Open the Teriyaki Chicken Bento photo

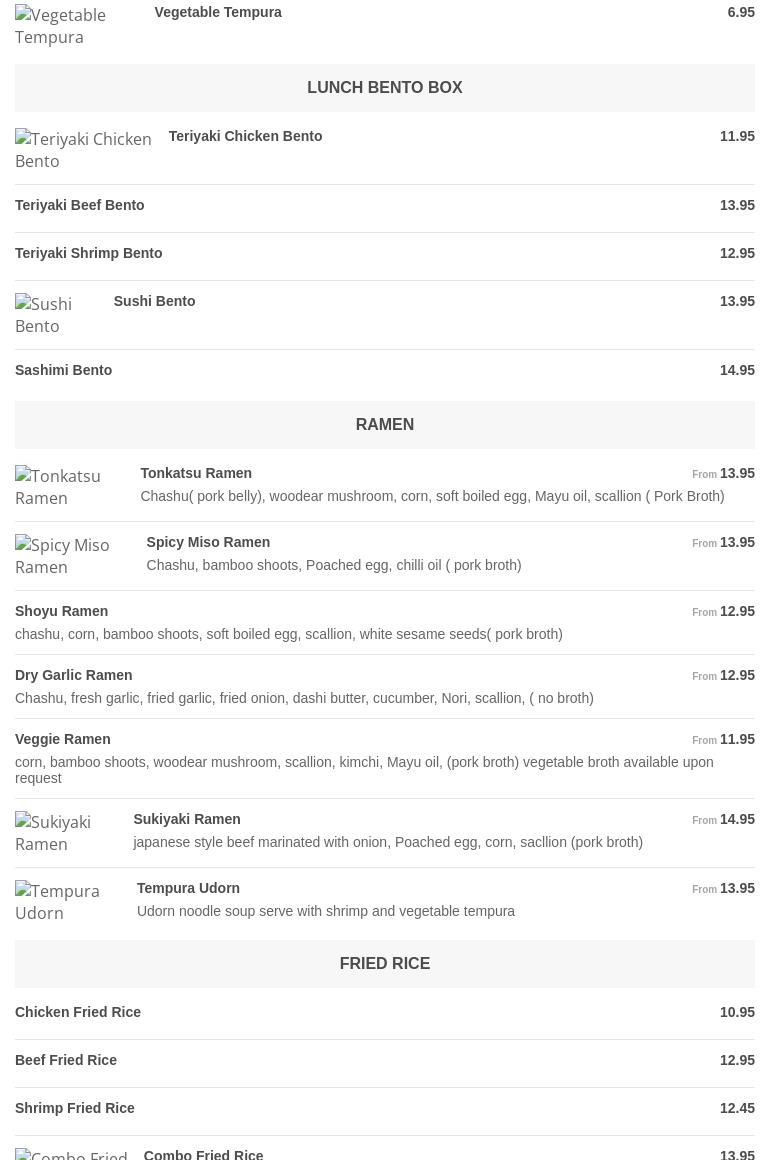(x=83, y=150)
